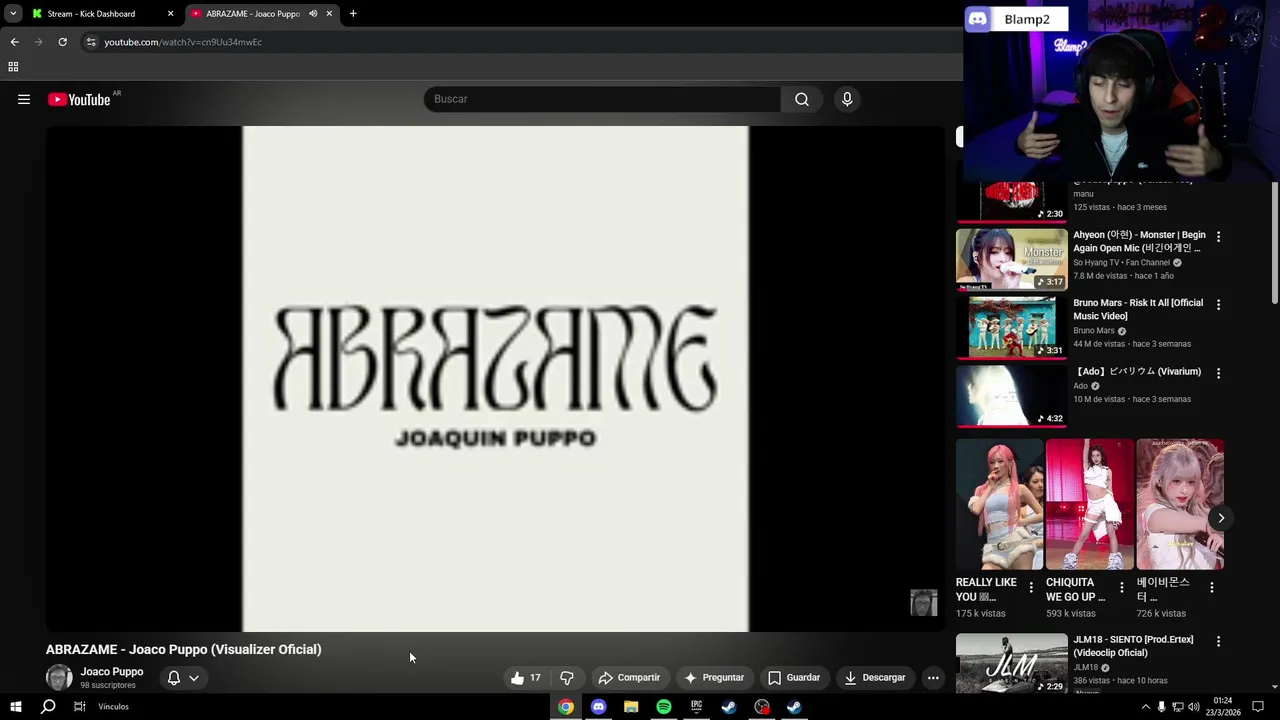The height and width of the screenshot is (720, 1280).
Task: Start voice search with microphone icon
Action: coord(847,99)
